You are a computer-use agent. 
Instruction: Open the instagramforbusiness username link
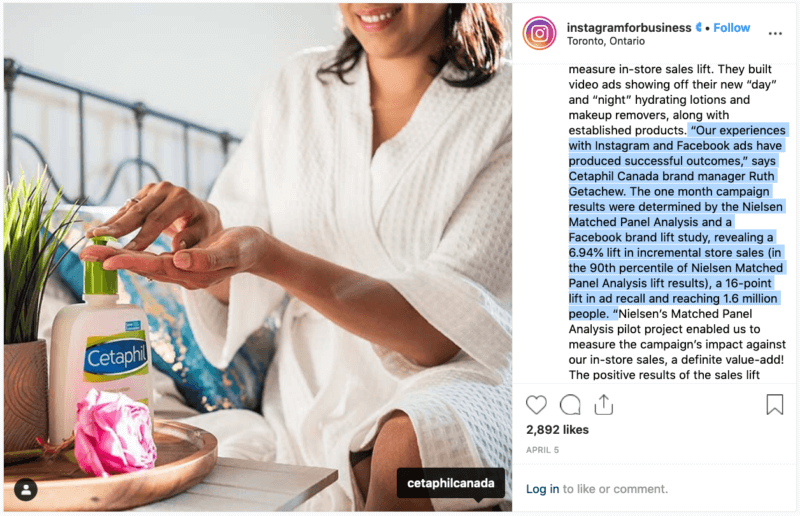629,28
